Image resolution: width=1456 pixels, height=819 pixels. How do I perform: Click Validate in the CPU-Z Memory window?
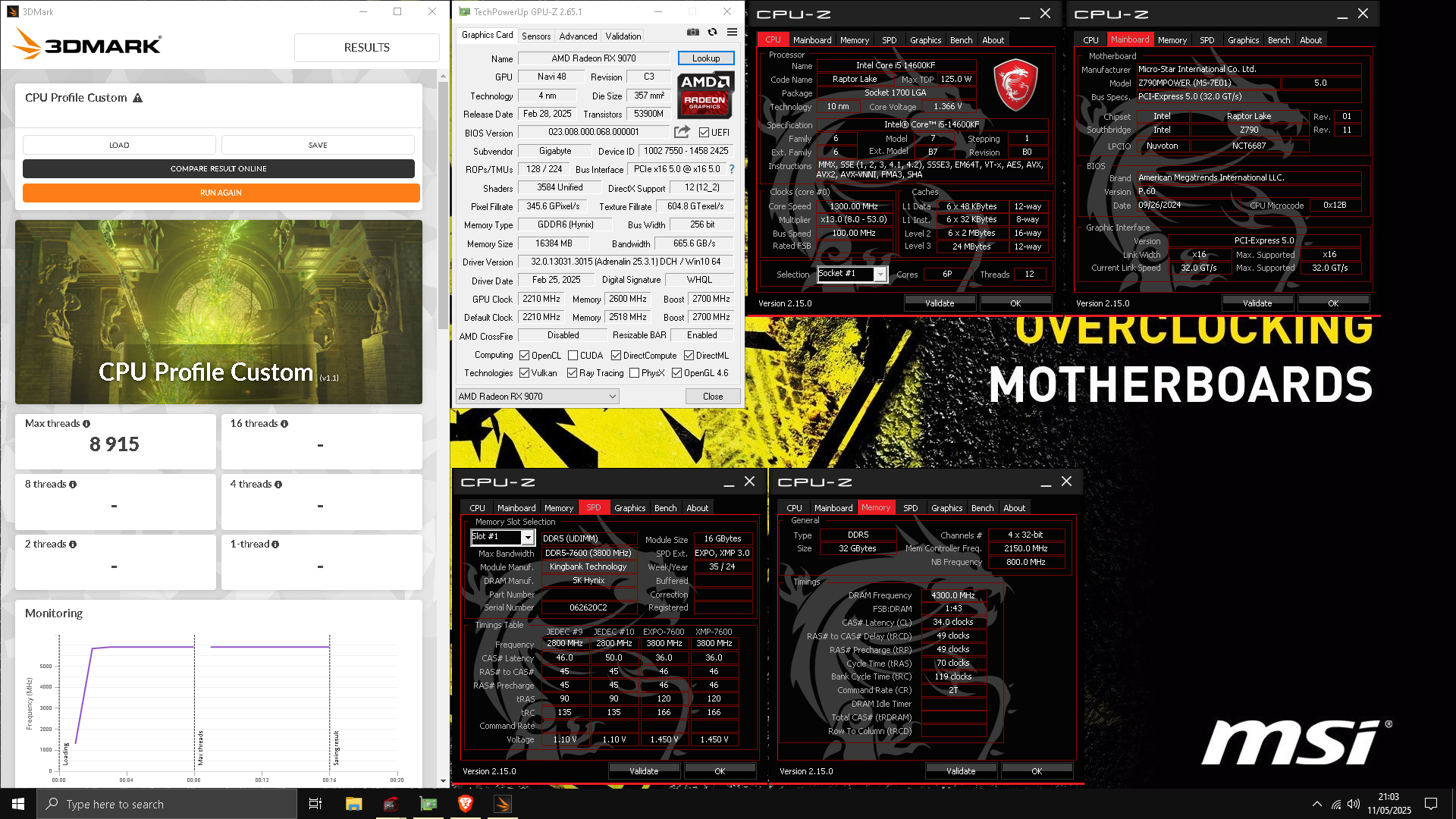(961, 771)
